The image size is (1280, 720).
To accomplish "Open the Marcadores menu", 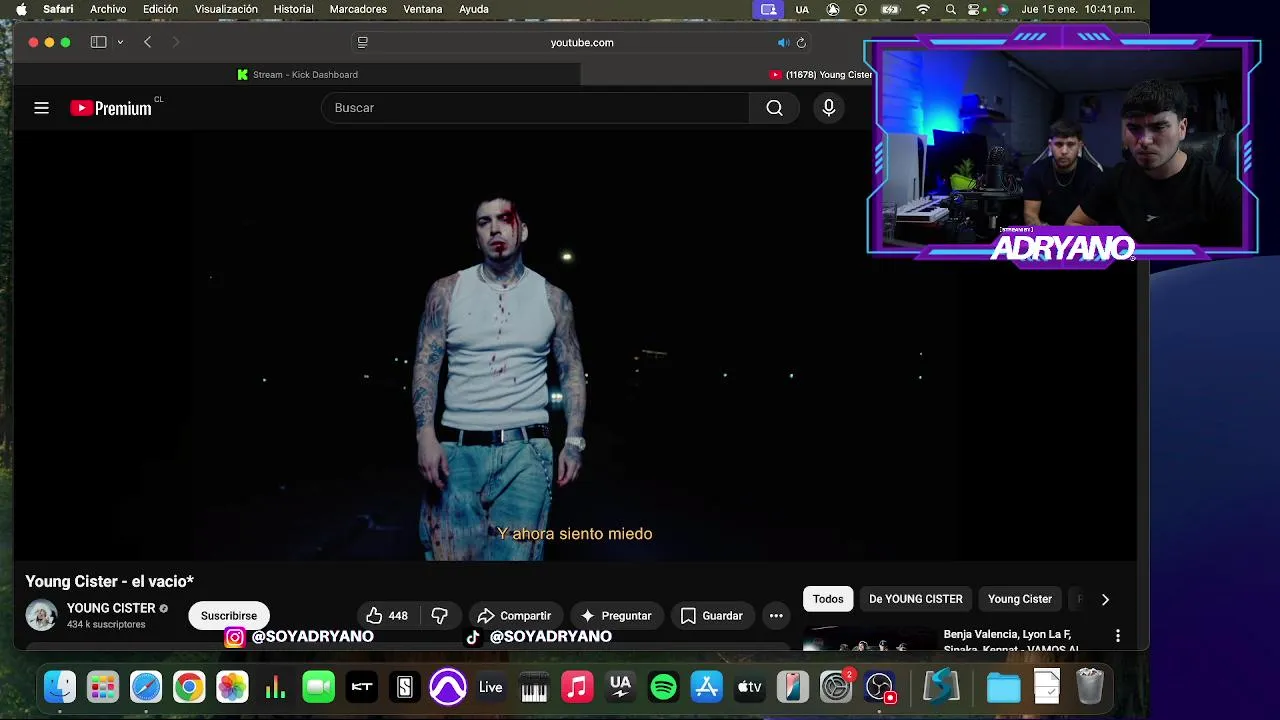I will click(358, 9).
